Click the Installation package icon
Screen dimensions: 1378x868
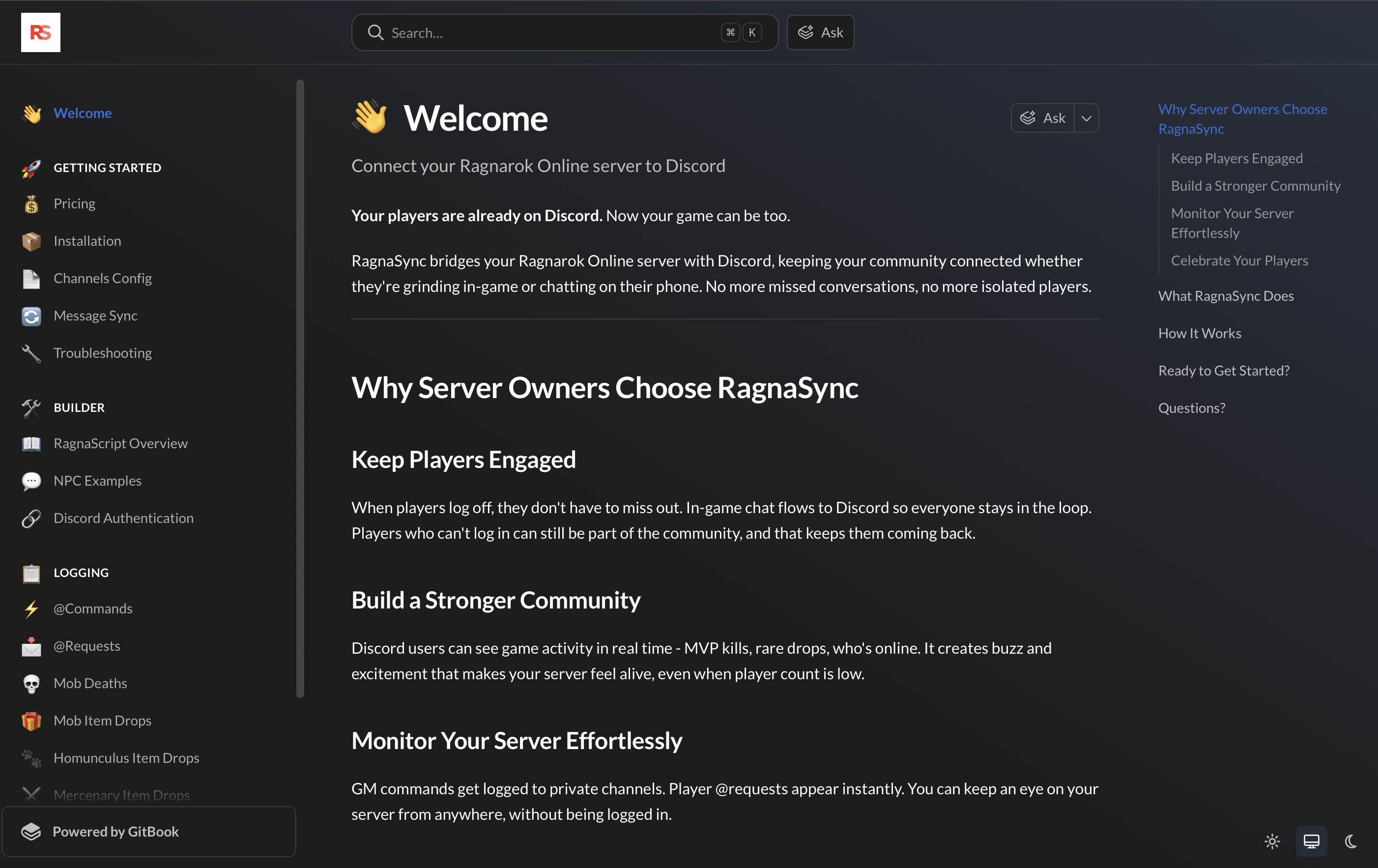31,241
